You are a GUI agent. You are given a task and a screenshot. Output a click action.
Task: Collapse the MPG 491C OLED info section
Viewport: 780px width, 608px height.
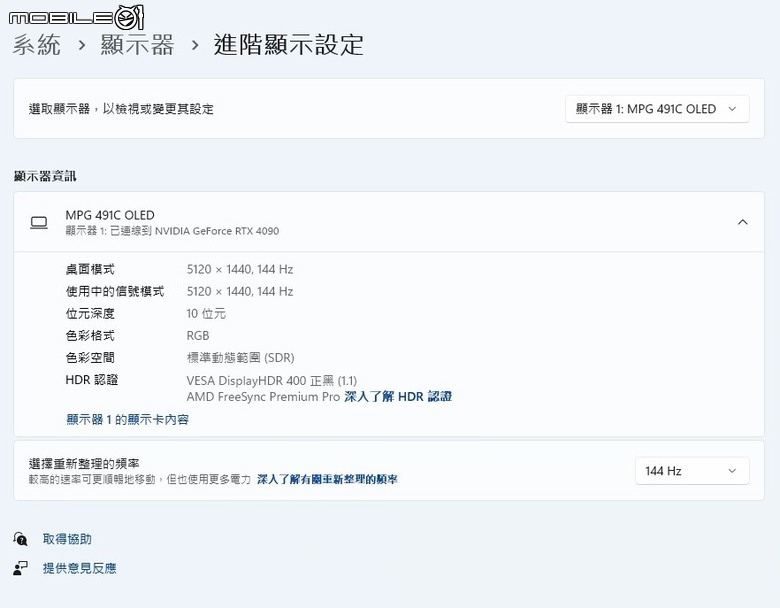click(742, 222)
